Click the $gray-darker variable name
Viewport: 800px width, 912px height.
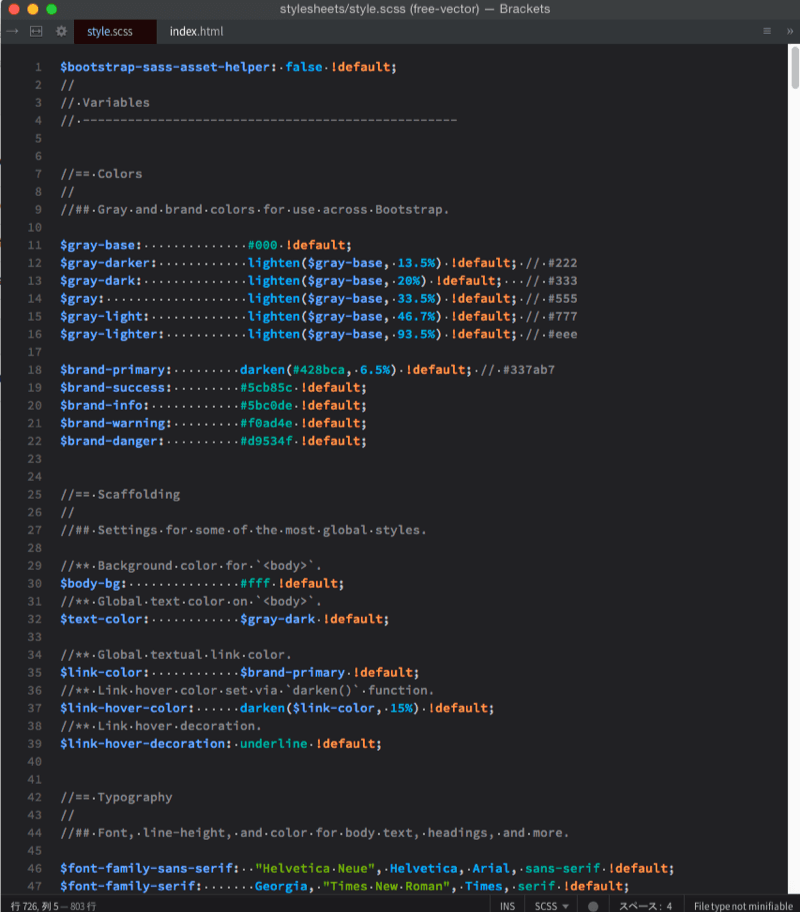coord(105,262)
